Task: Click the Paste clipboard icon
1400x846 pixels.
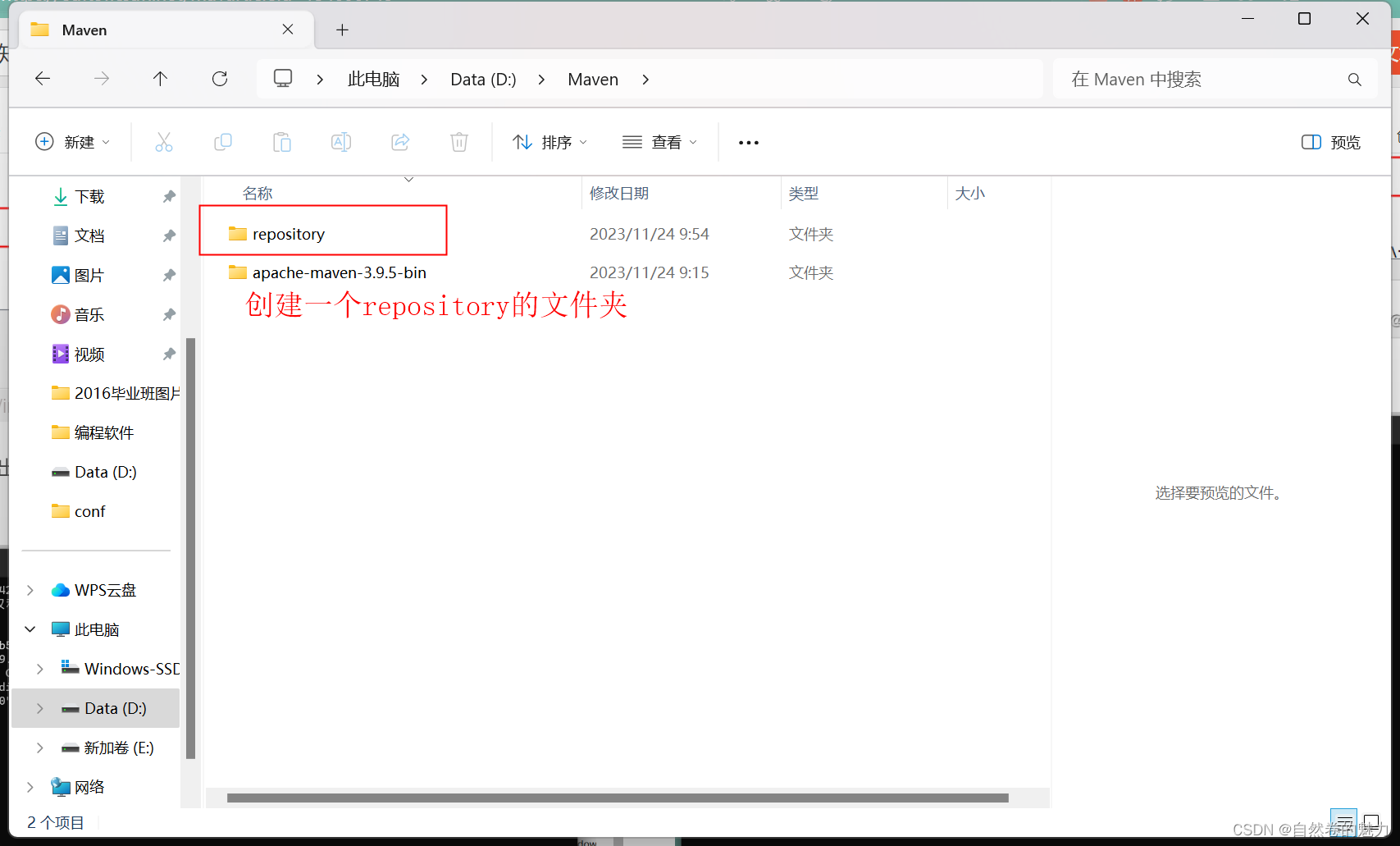Action: pos(282,143)
